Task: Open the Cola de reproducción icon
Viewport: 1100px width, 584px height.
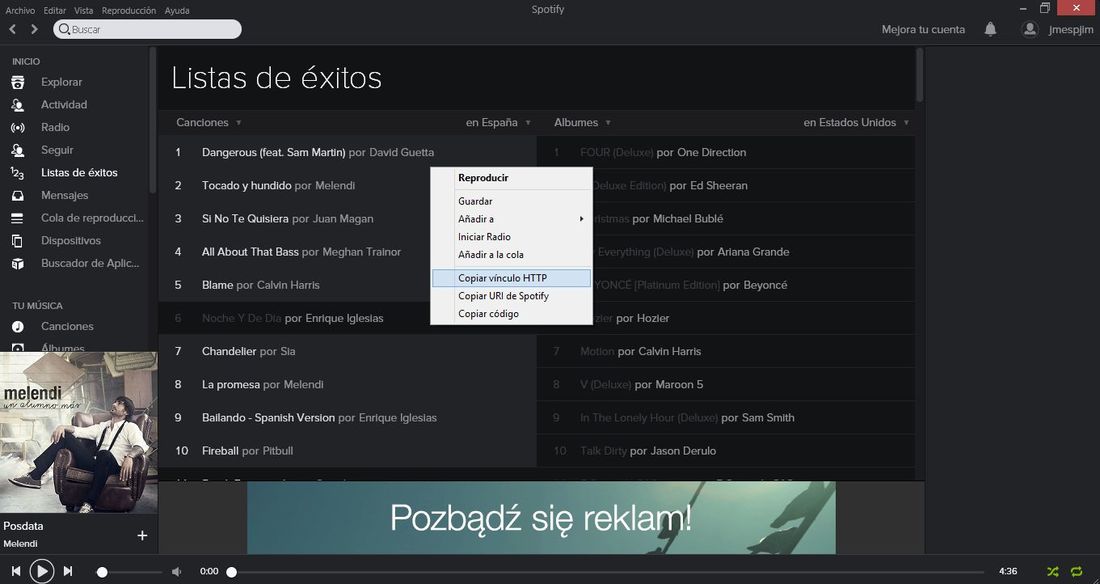Action: 18,218
